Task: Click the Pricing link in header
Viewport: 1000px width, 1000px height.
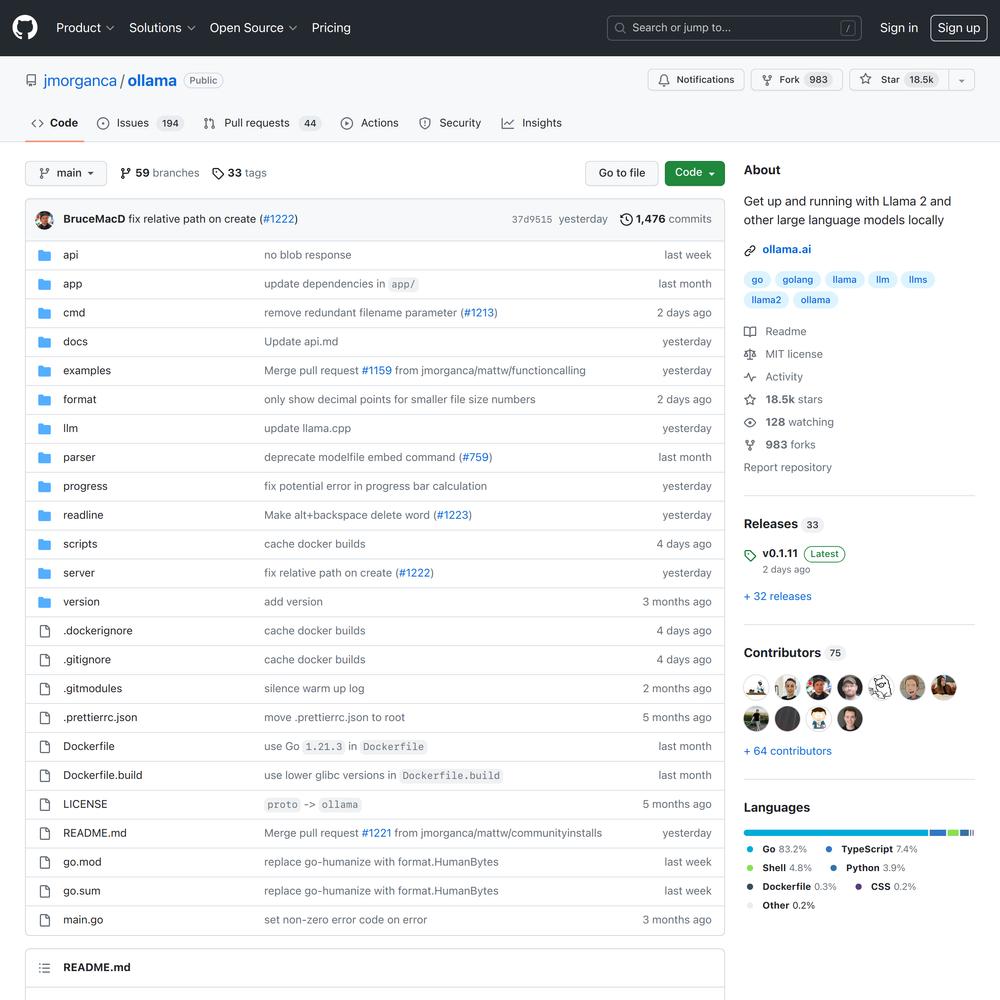Action: (x=331, y=28)
